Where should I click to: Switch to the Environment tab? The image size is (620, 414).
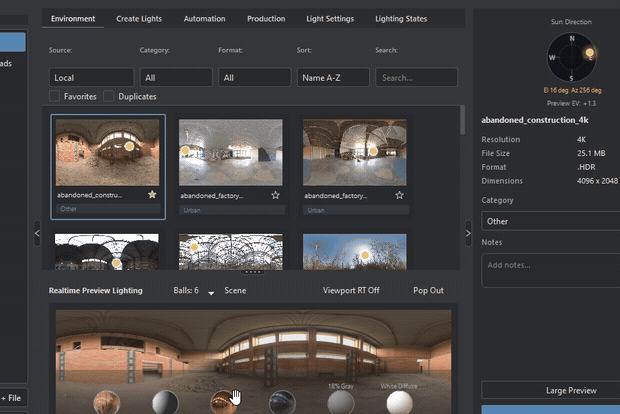[x=73, y=19]
